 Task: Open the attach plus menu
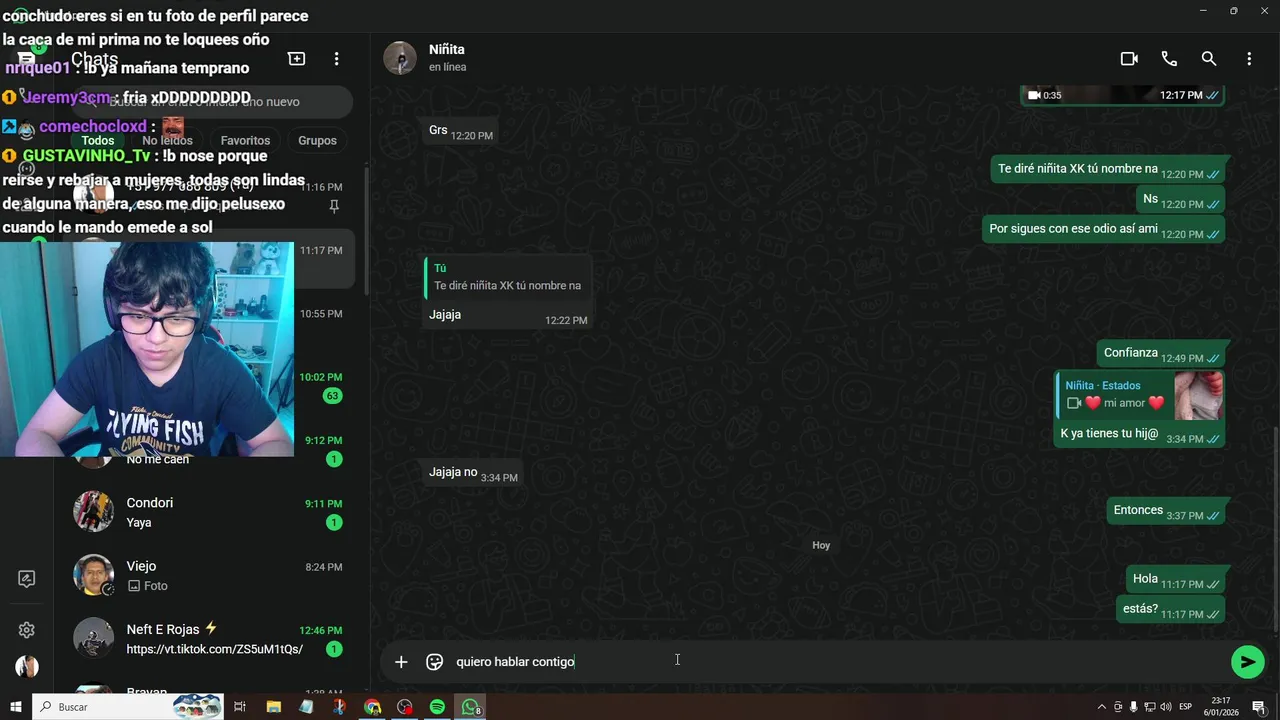tap(401, 662)
